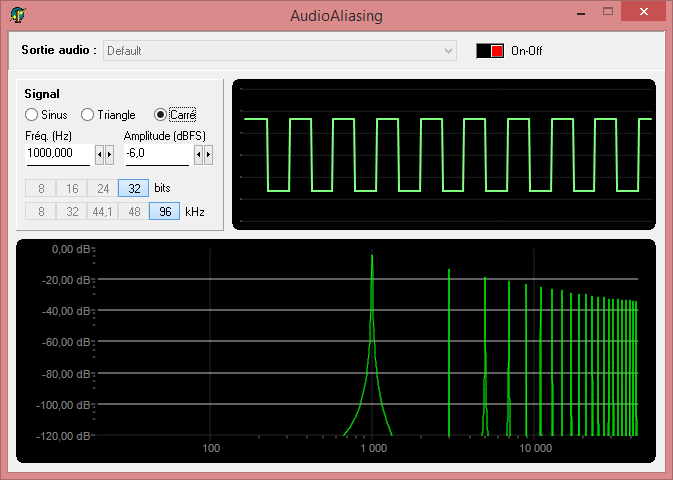This screenshot has height=480, width=673.
Task: Click the Fréq. (Hz) input field
Action: 58,153
